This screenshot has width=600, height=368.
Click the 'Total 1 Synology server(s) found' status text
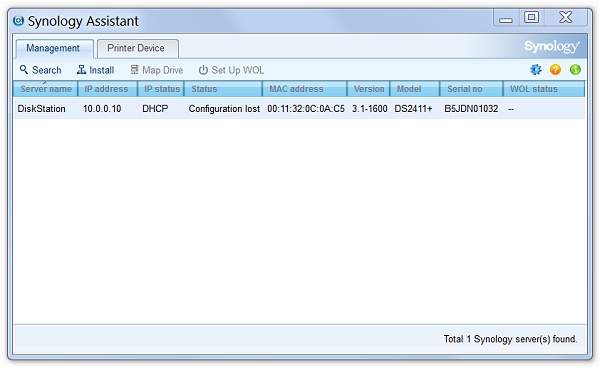(510, 339)
